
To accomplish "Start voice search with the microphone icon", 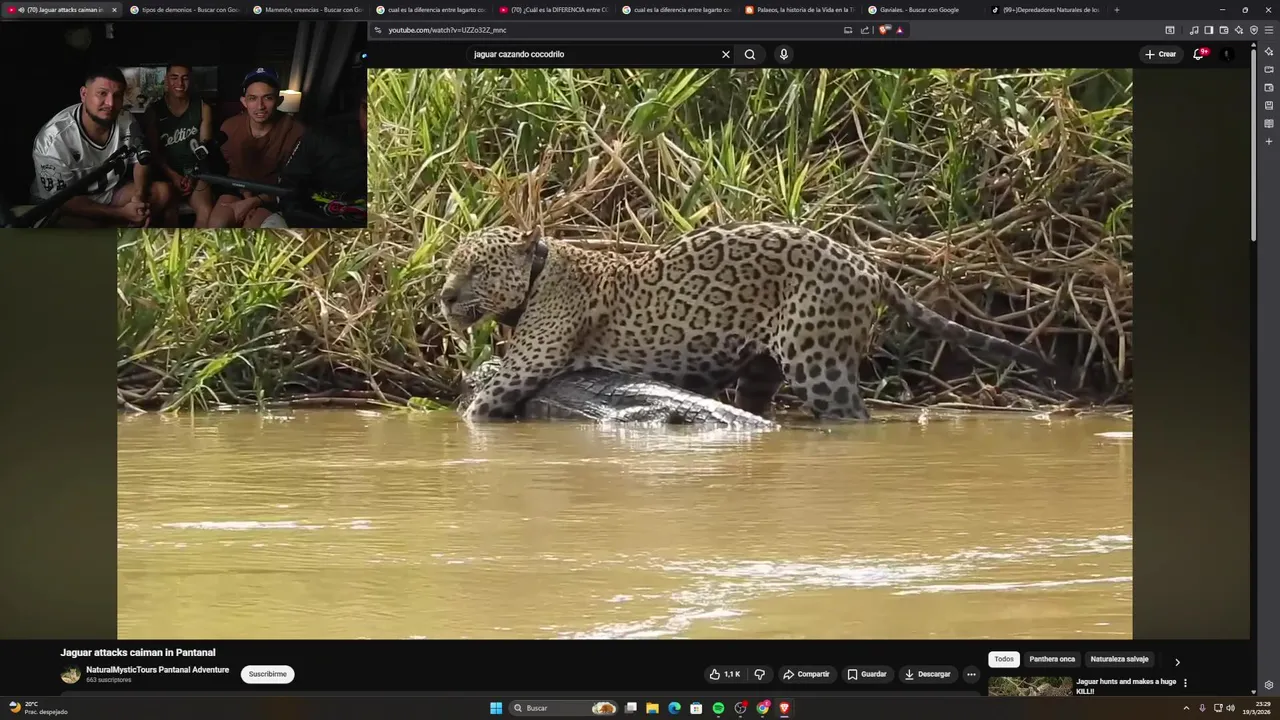I will pyautogui.click(x=784, y=54).
